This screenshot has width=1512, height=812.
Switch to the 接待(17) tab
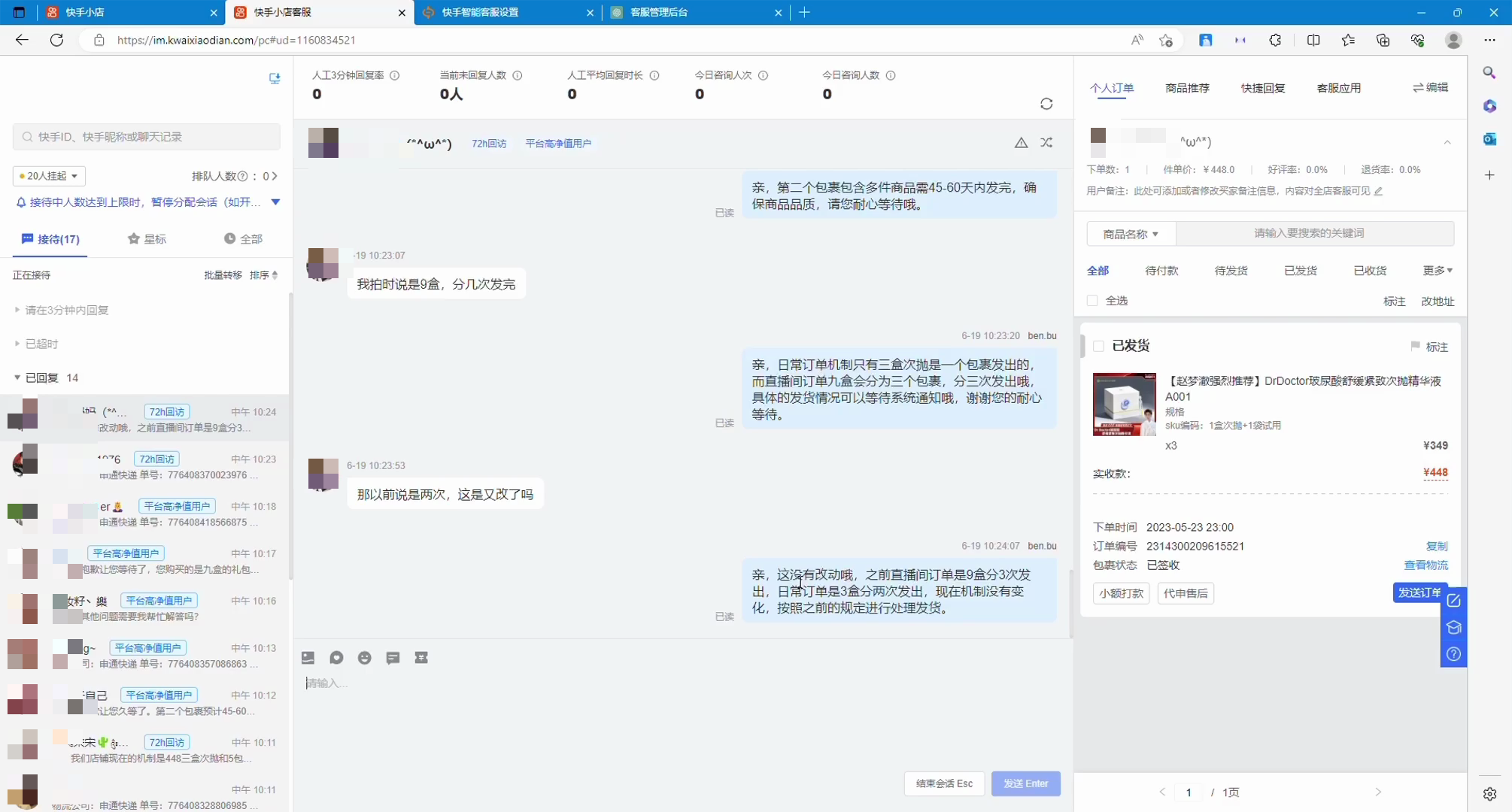pyautogui.click(x=50, y=239)
